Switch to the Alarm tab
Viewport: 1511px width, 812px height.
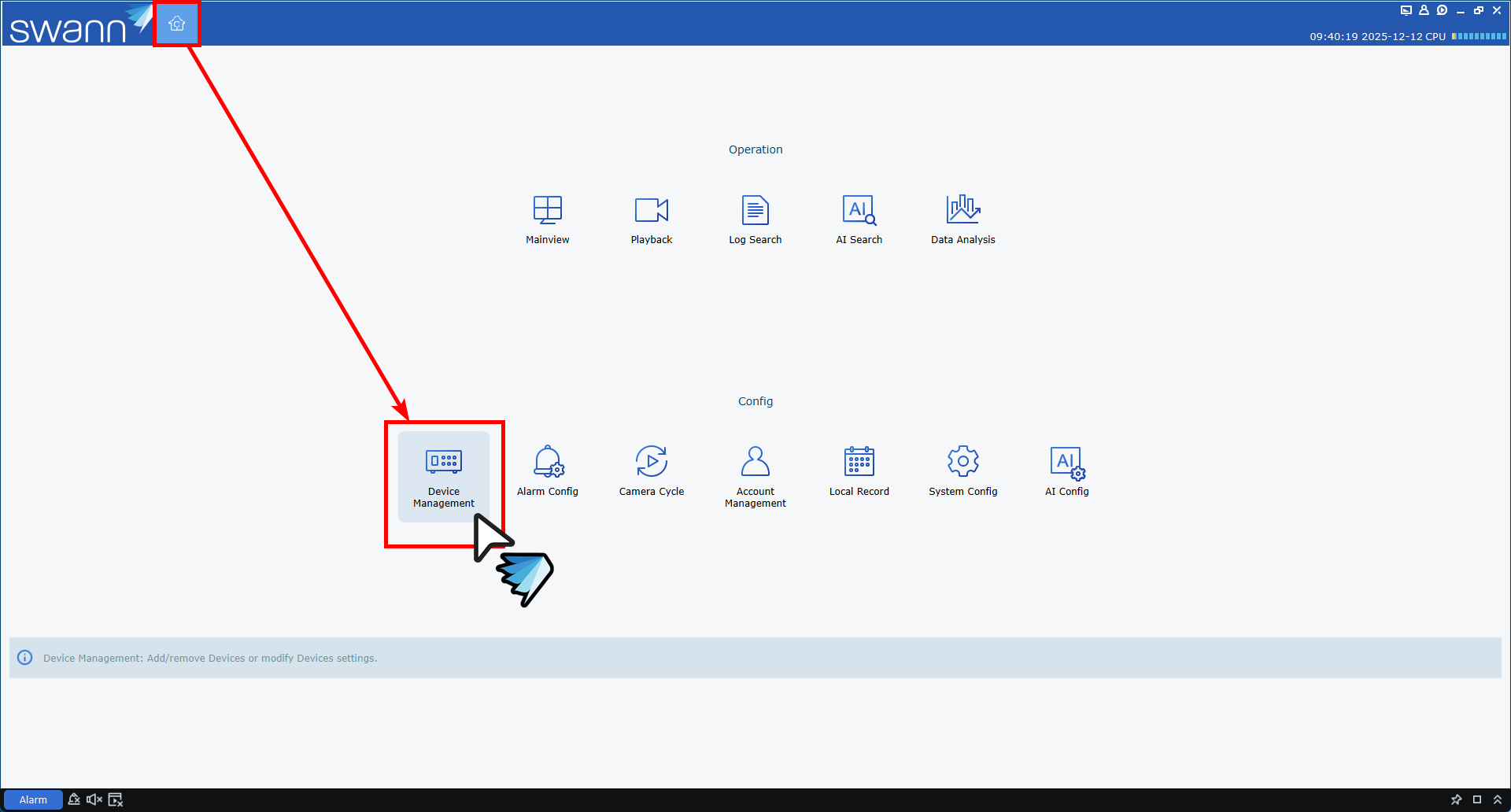click(x=33, y=799)
